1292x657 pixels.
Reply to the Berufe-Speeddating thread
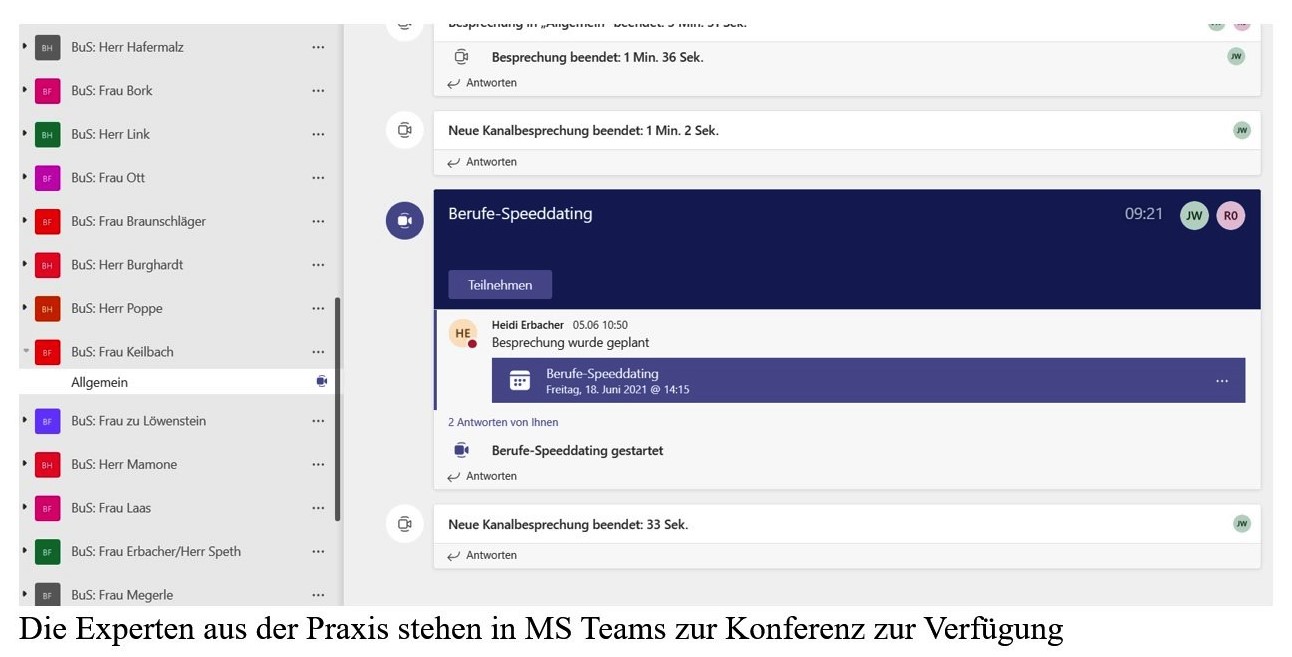coord(483,476)
